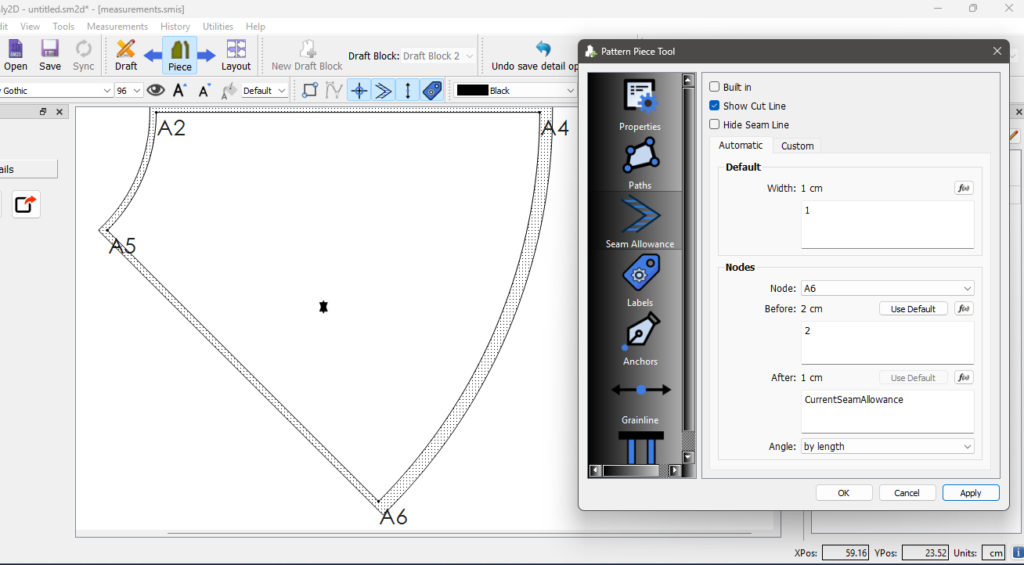Select Seam Allowance page in dialog sidebar

tap(639, 221)
